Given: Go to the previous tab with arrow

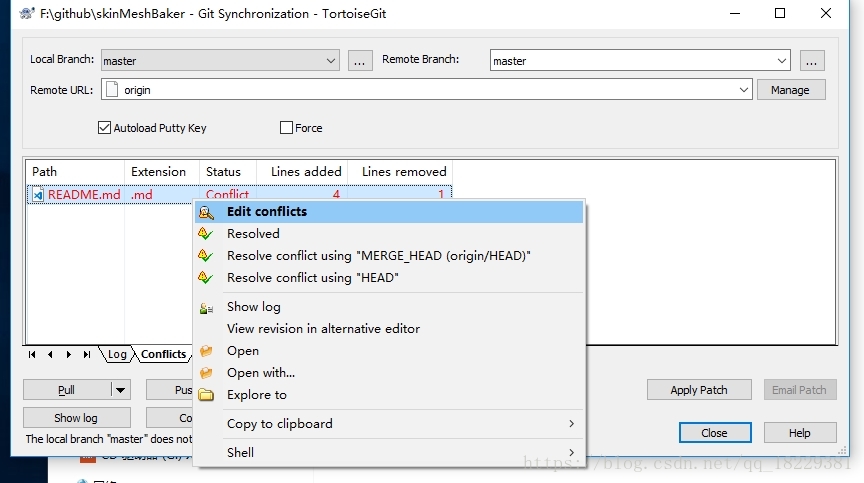Looking at the screenshot, I should tap(50, 354).
